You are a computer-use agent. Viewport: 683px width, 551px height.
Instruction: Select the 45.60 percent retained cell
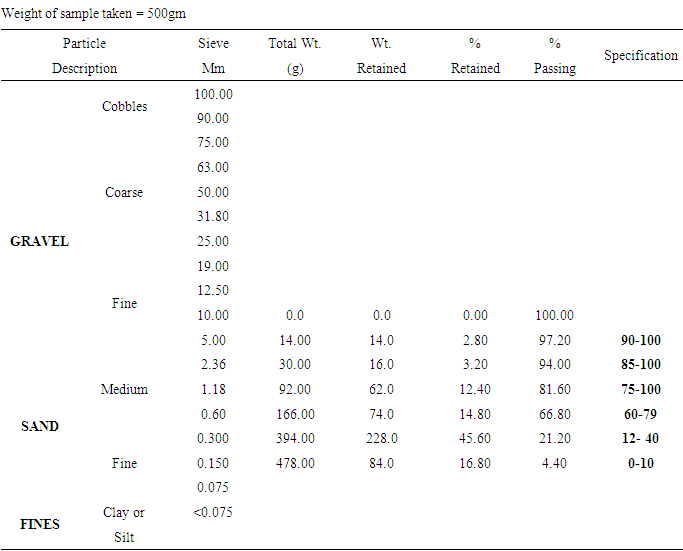pos(475,439)
